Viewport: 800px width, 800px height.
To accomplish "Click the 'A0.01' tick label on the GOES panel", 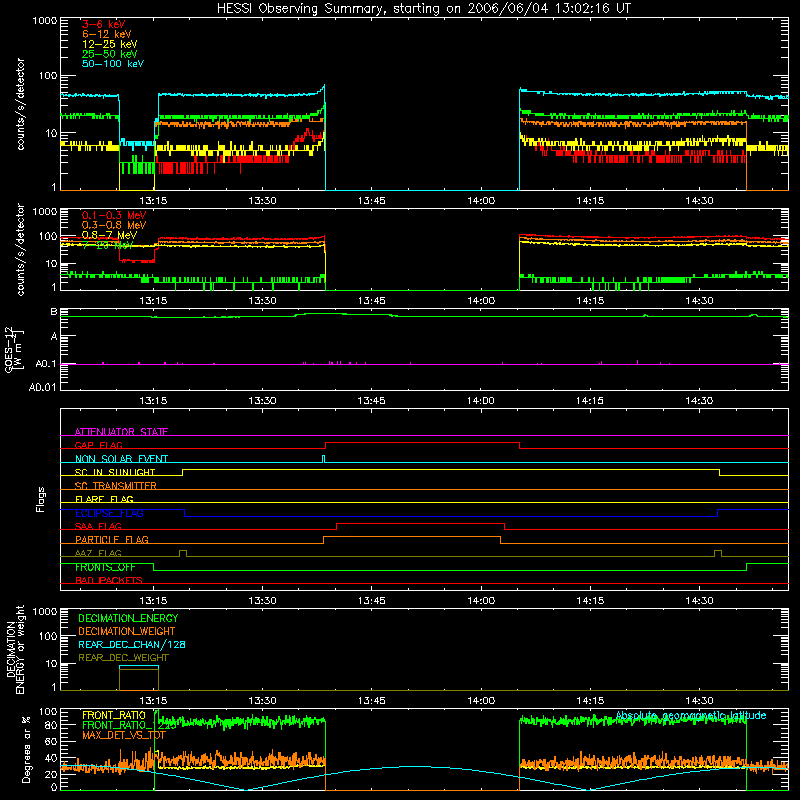I will 42,387.
